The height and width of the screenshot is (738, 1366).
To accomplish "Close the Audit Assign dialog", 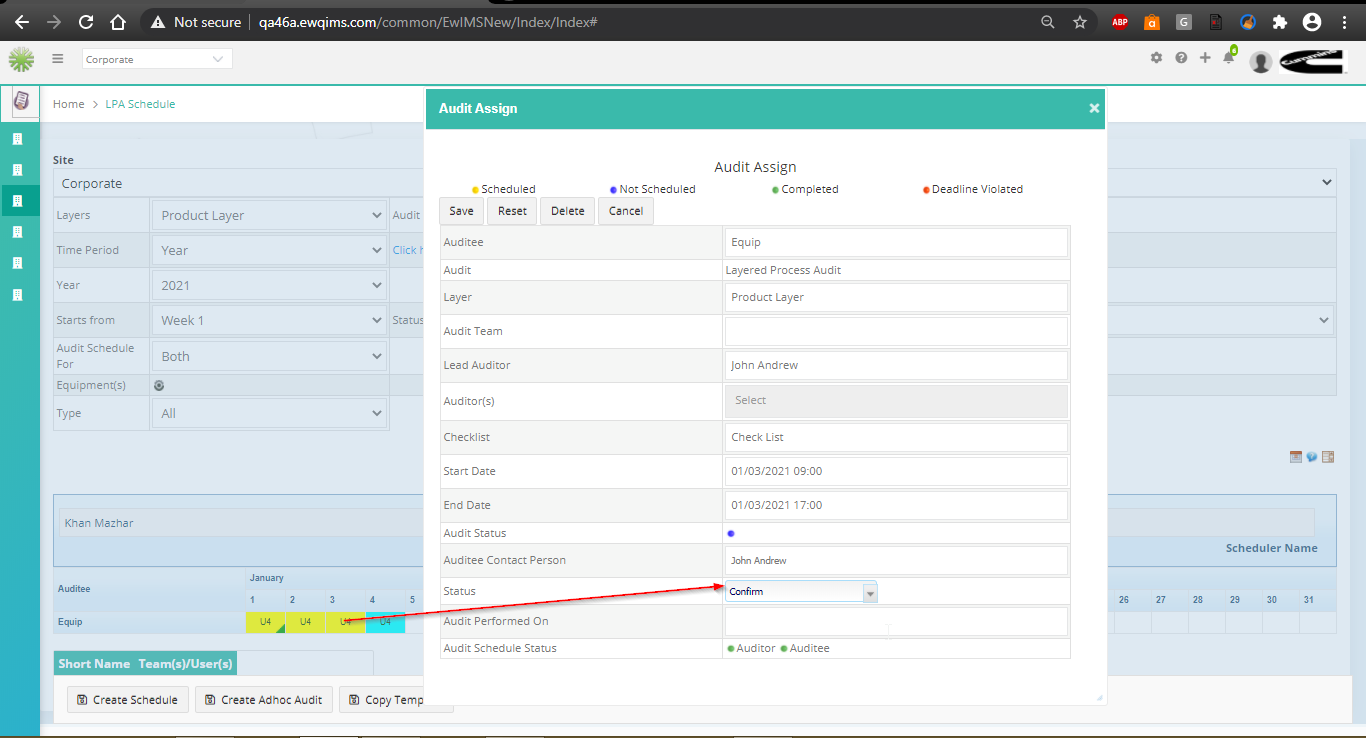I will pyautogui.click(x=1094, y=108).
